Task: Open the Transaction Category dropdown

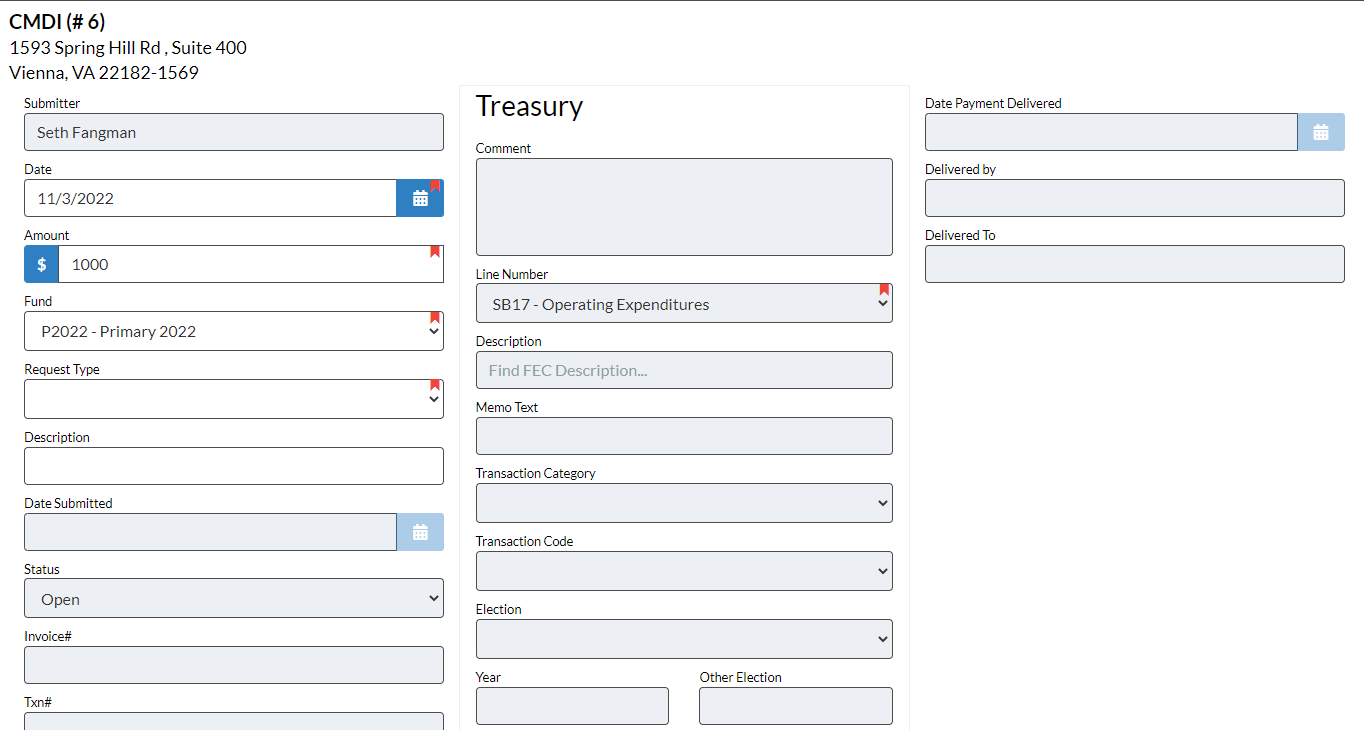Action: [684, 503]
